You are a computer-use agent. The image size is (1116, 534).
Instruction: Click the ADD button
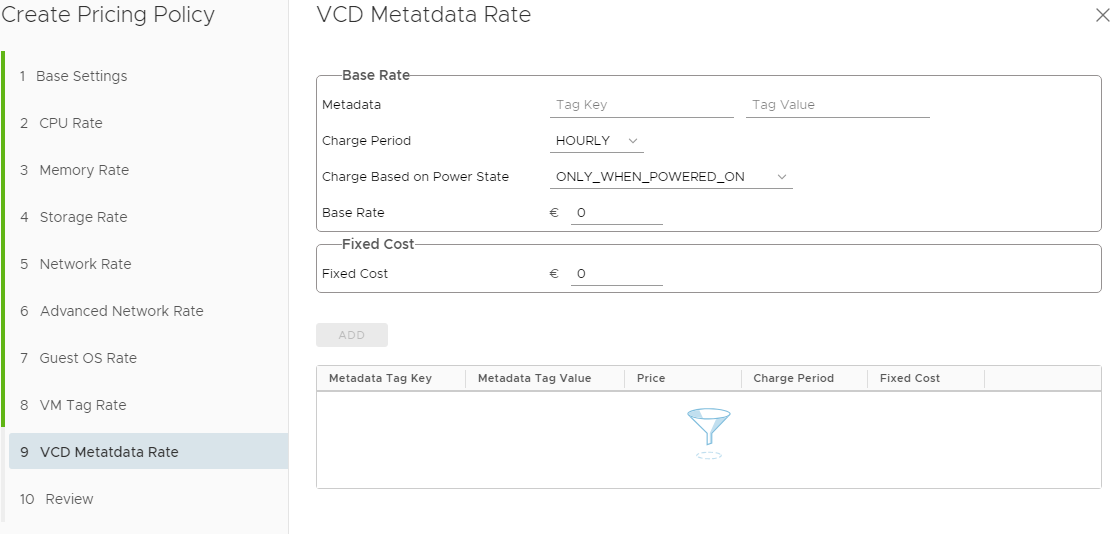point(352,335)
